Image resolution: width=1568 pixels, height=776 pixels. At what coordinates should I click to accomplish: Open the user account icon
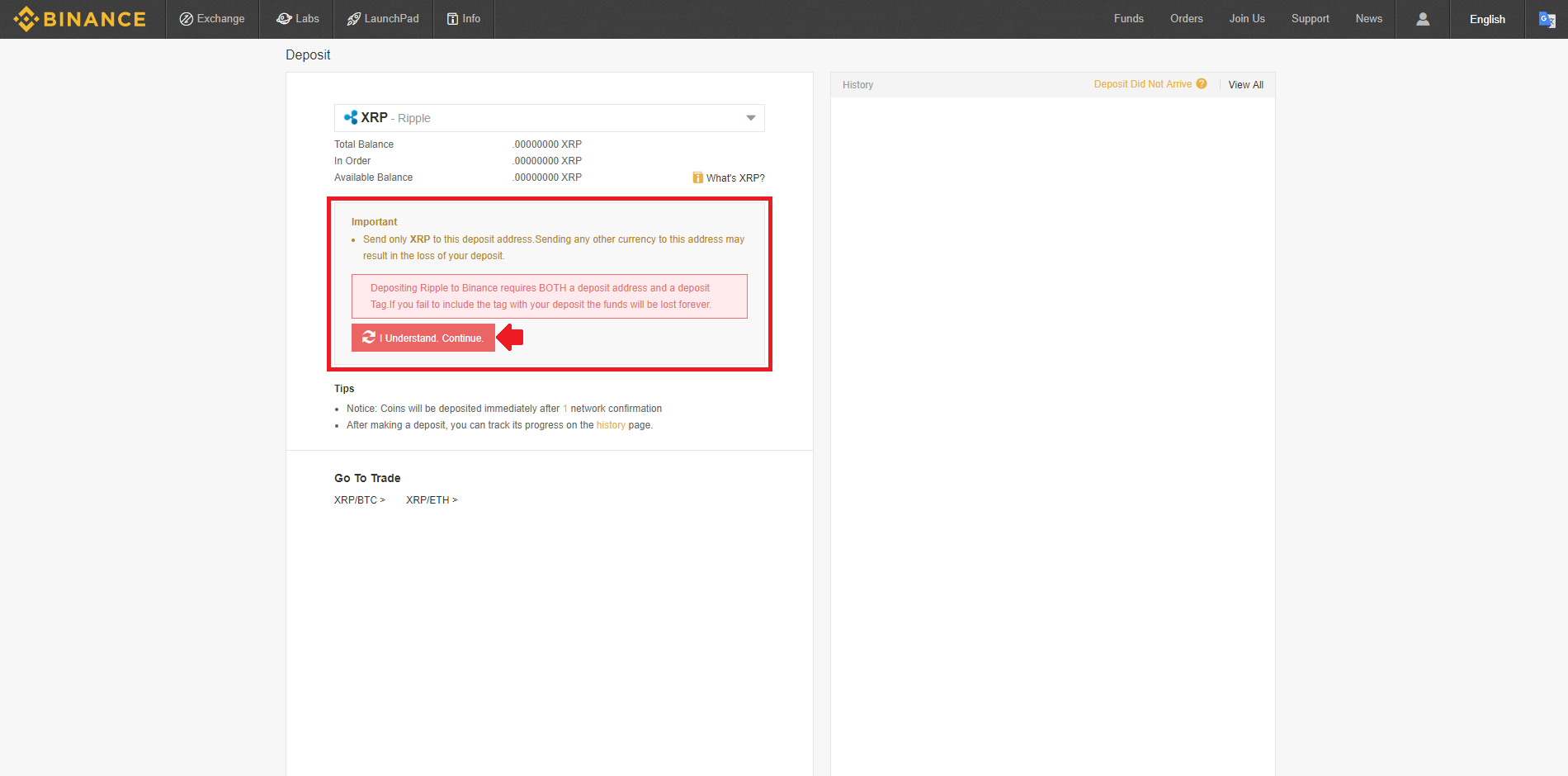1423,19
